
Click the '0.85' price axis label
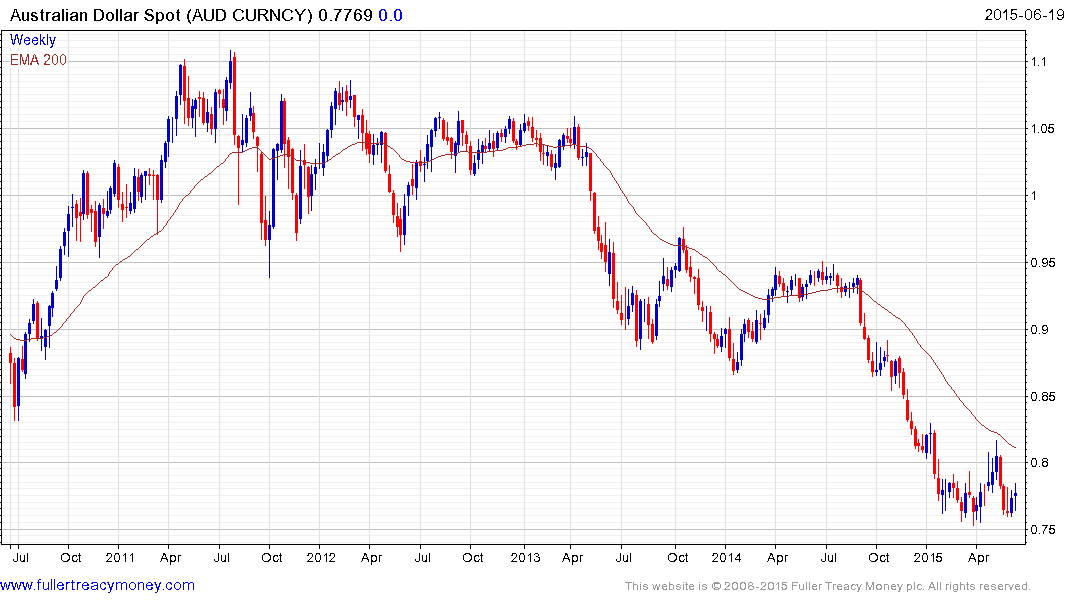1042,396
